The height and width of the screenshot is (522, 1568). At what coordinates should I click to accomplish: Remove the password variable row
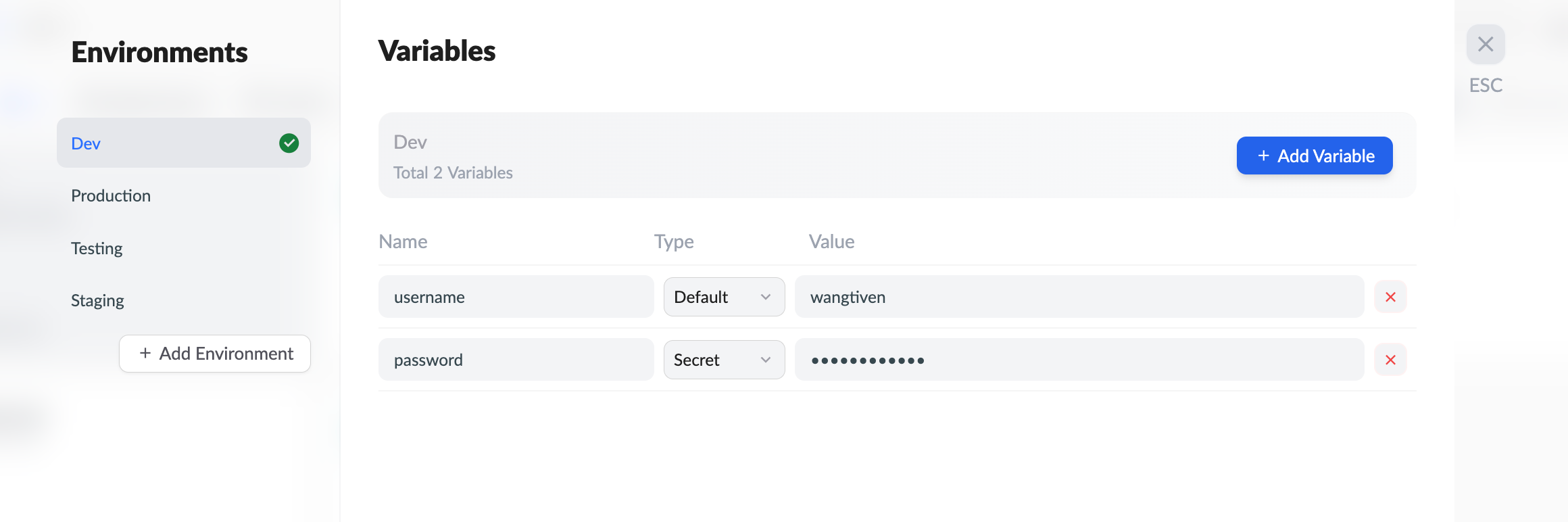tap(1390, 360)
